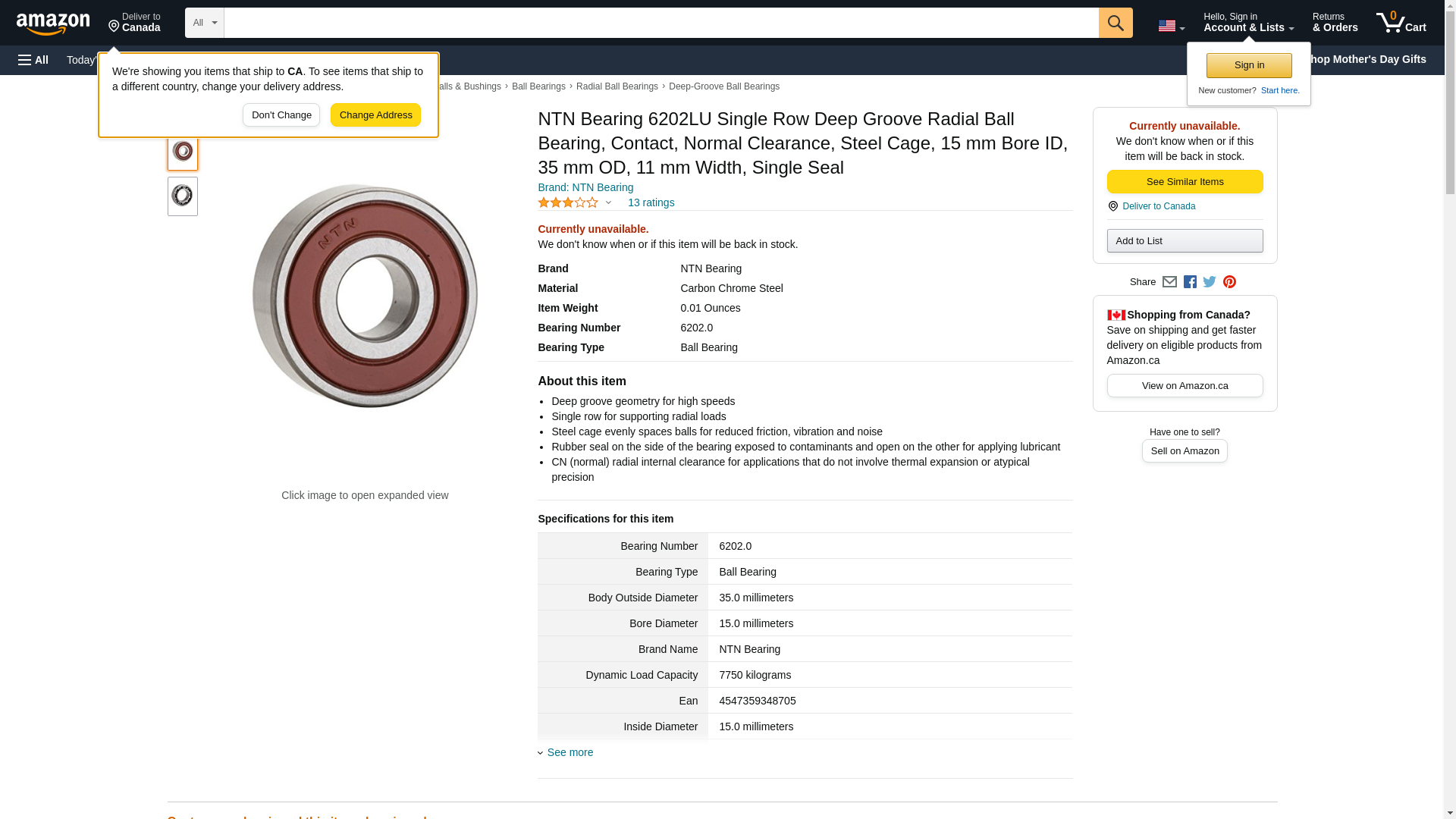Open the All hamburger menu
The width and height of the screenshot is (1456, 819).
(33, 60)
